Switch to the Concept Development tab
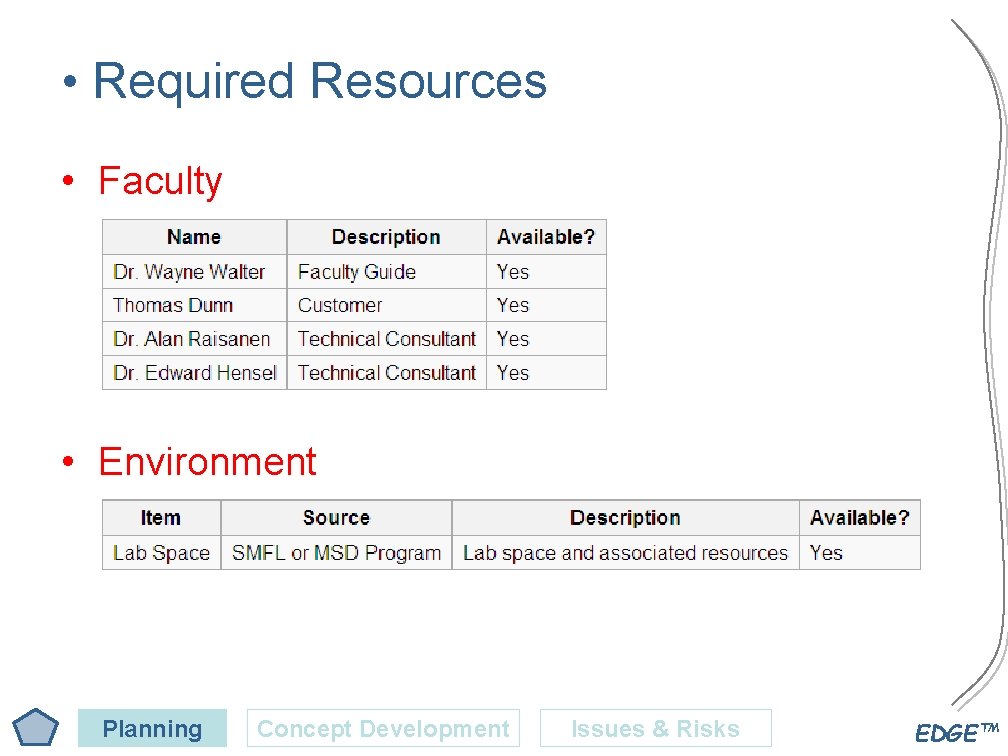 point(383,729)
